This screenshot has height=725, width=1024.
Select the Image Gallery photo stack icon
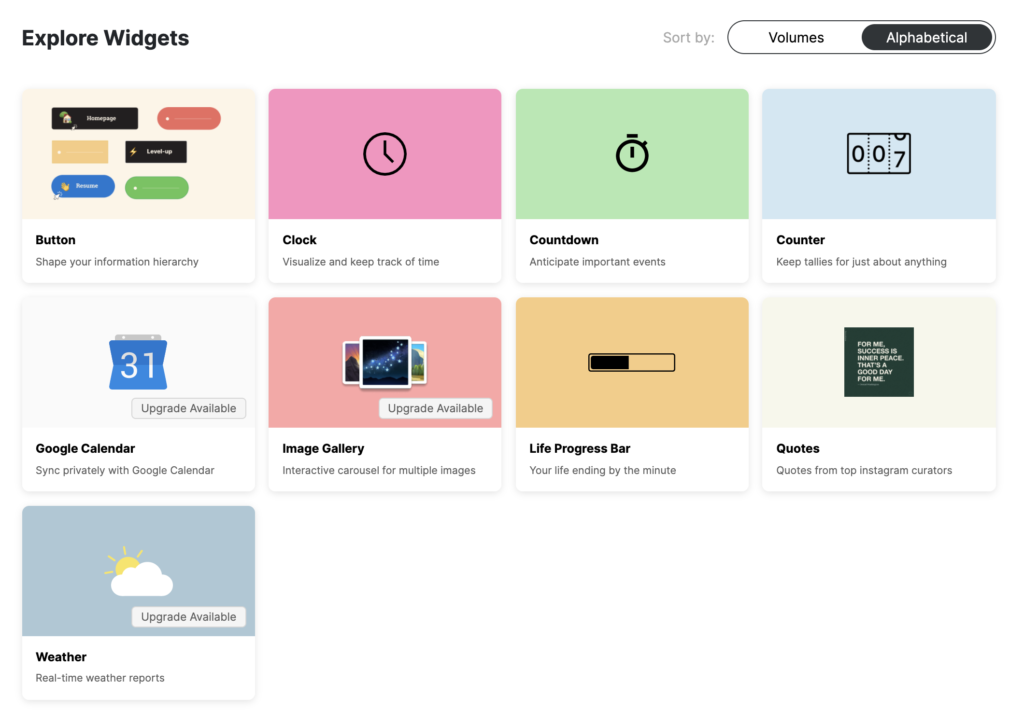click(384, 362)
